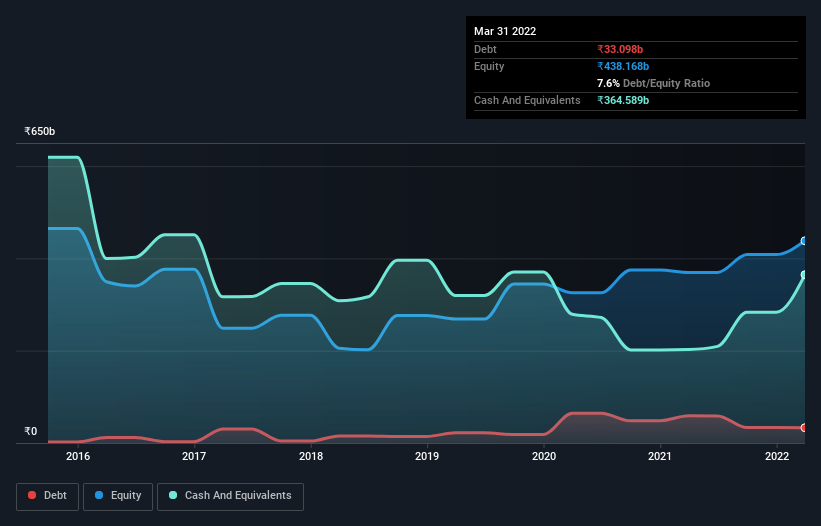Viewport: 821px width, 526px height.
Task: Click the ₹0 y-axis label
Action: [x=31, y=431]
